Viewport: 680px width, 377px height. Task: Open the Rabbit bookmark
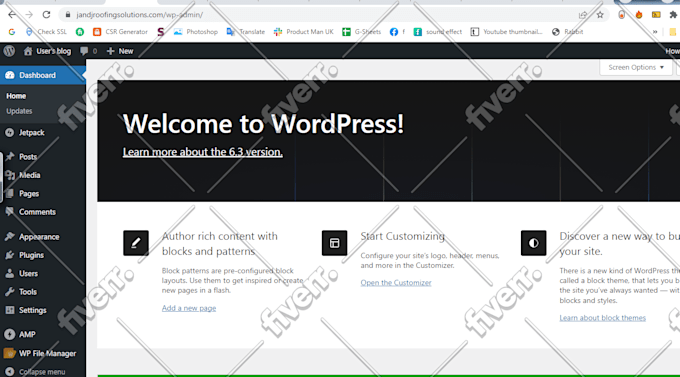(567, 32)
